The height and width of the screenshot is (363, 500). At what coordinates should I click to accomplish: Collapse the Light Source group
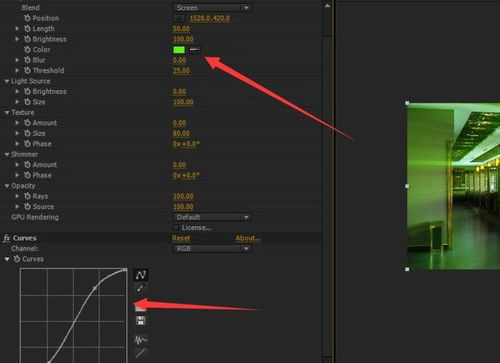tap(7, 81)
